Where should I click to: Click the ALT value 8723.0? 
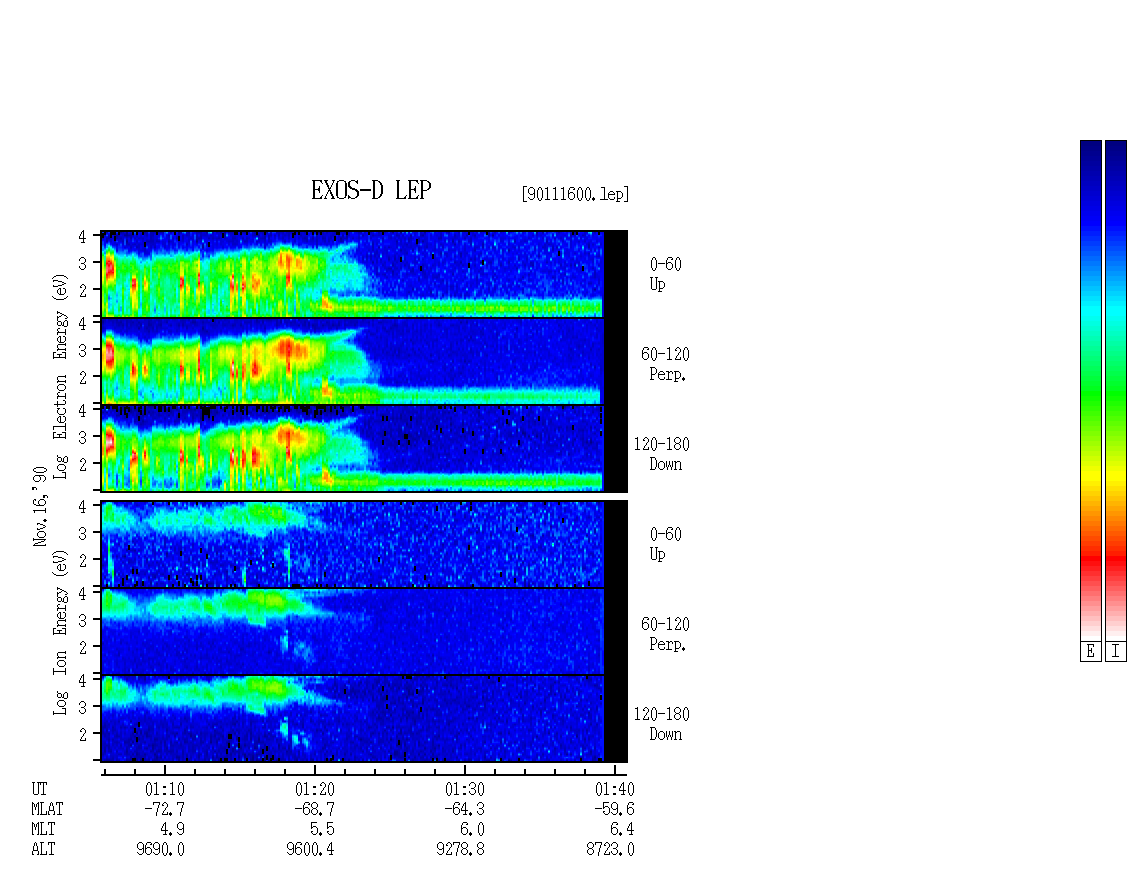(610, 850)
